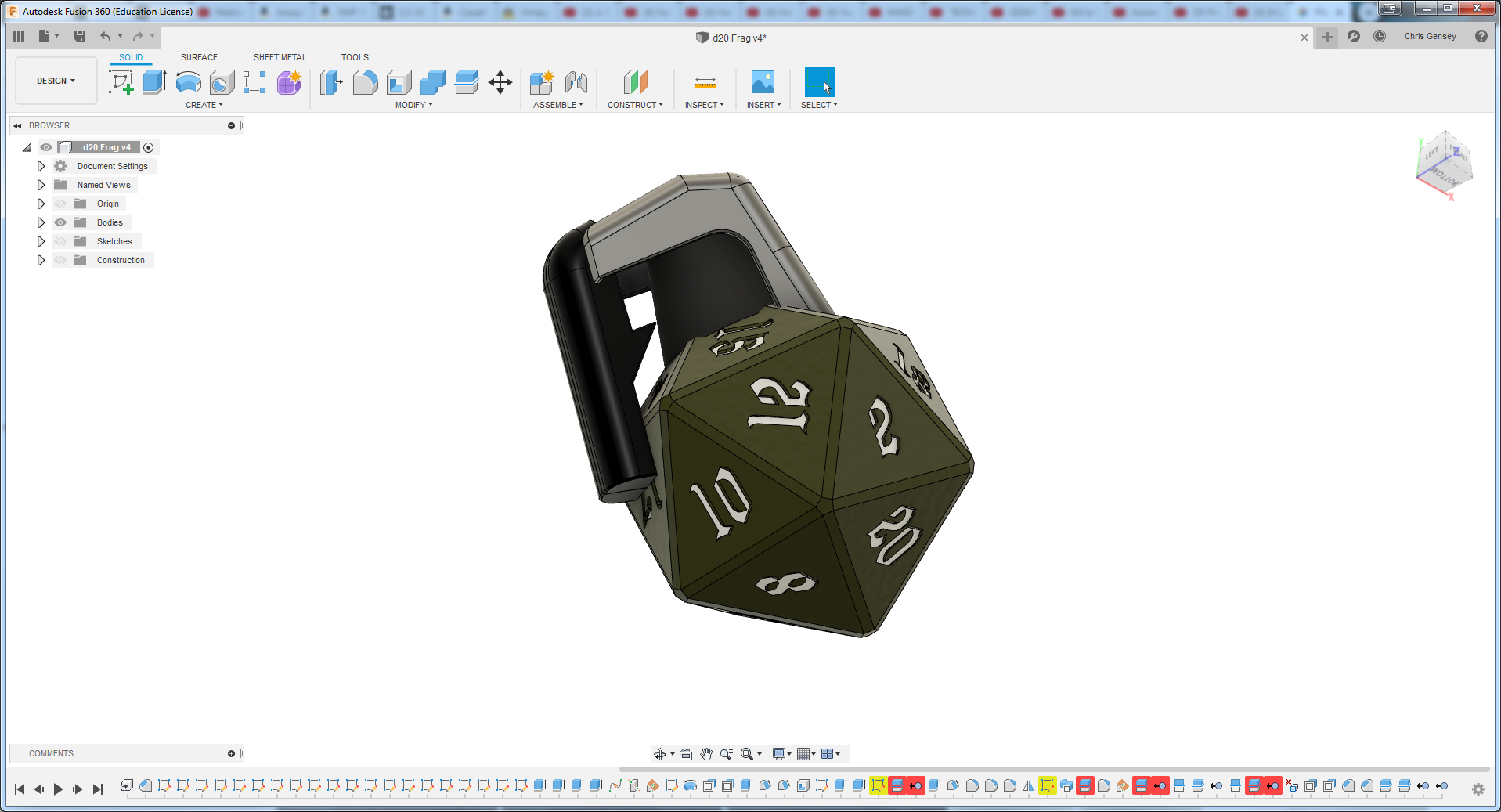
Task: Select the Create Sketch tool
Action: click(x=121, y=82)
